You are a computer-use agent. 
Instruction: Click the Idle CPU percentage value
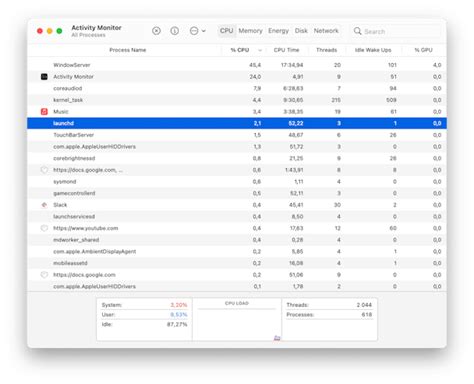(x=177, y=324)
